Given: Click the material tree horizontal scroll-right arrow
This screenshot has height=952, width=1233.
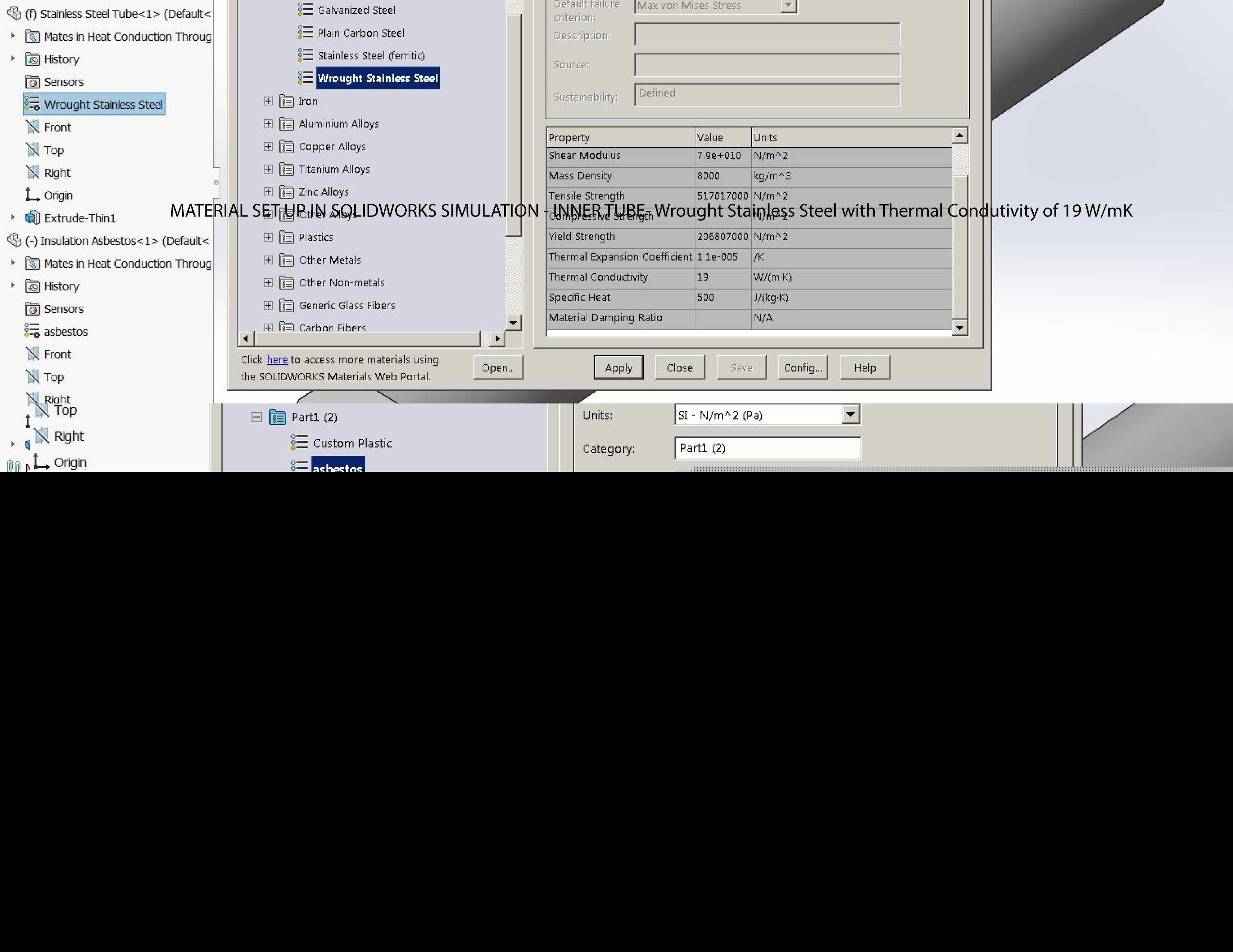Looking at the screenshot, I should [x=497, y=339].
